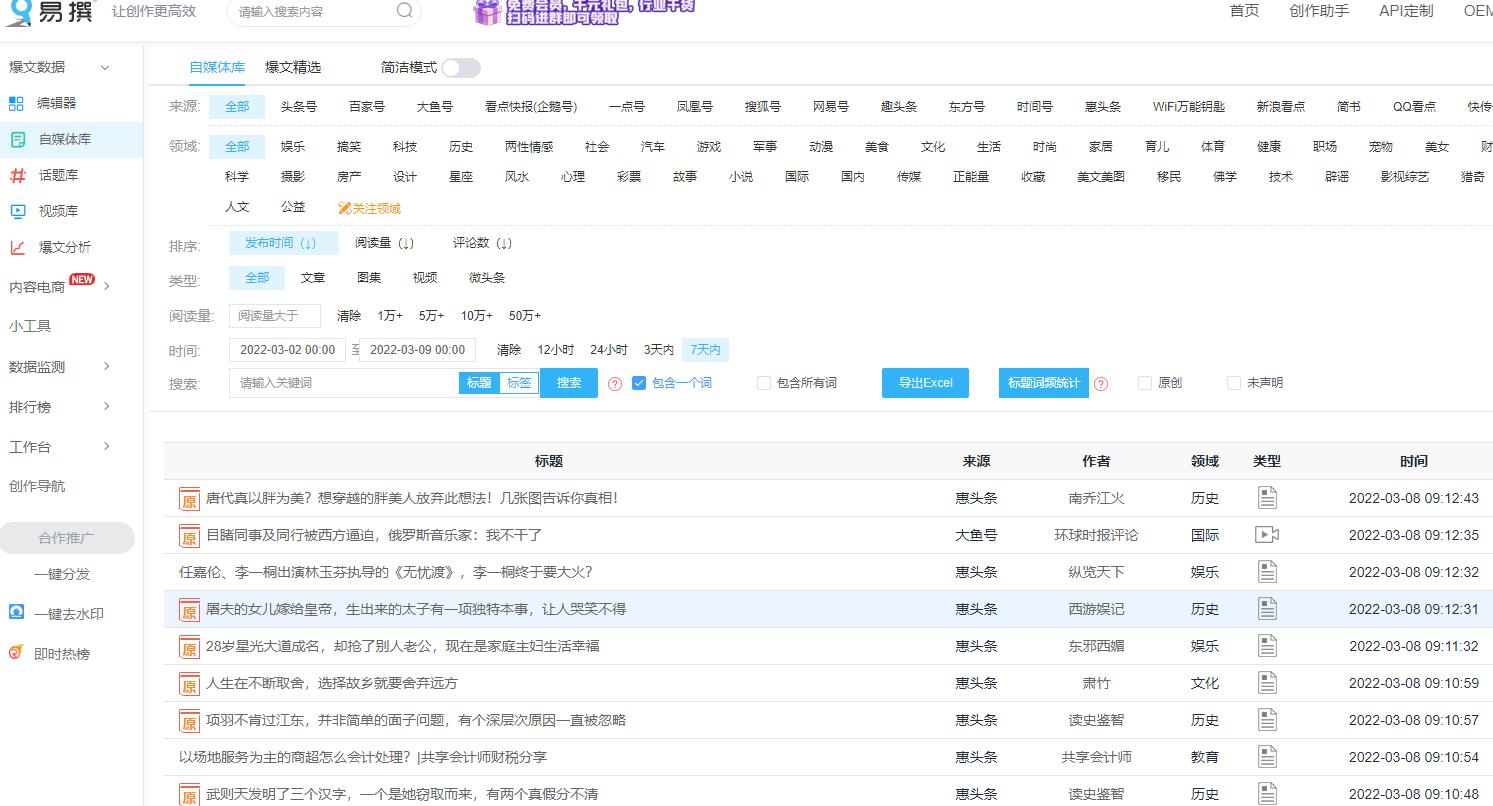Enable 简洁模式 toggle
This screenshot has height=806, width=1493.
click(459, 67)
